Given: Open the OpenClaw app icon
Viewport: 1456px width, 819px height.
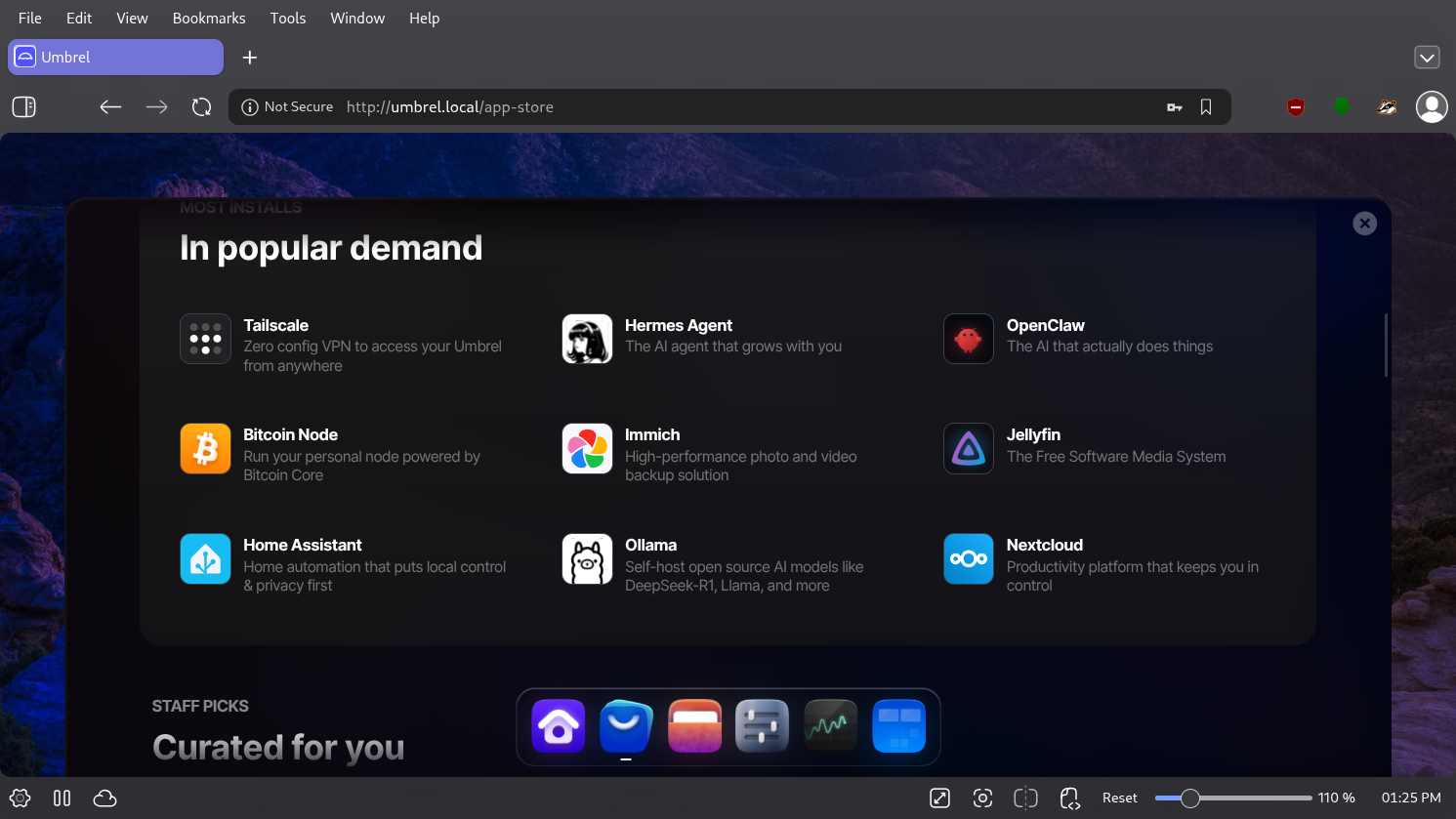Looking at the screenshot, I should [969, 339].
